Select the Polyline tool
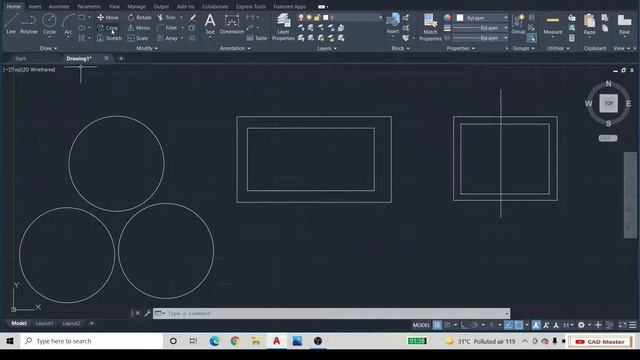 (29, 23)
